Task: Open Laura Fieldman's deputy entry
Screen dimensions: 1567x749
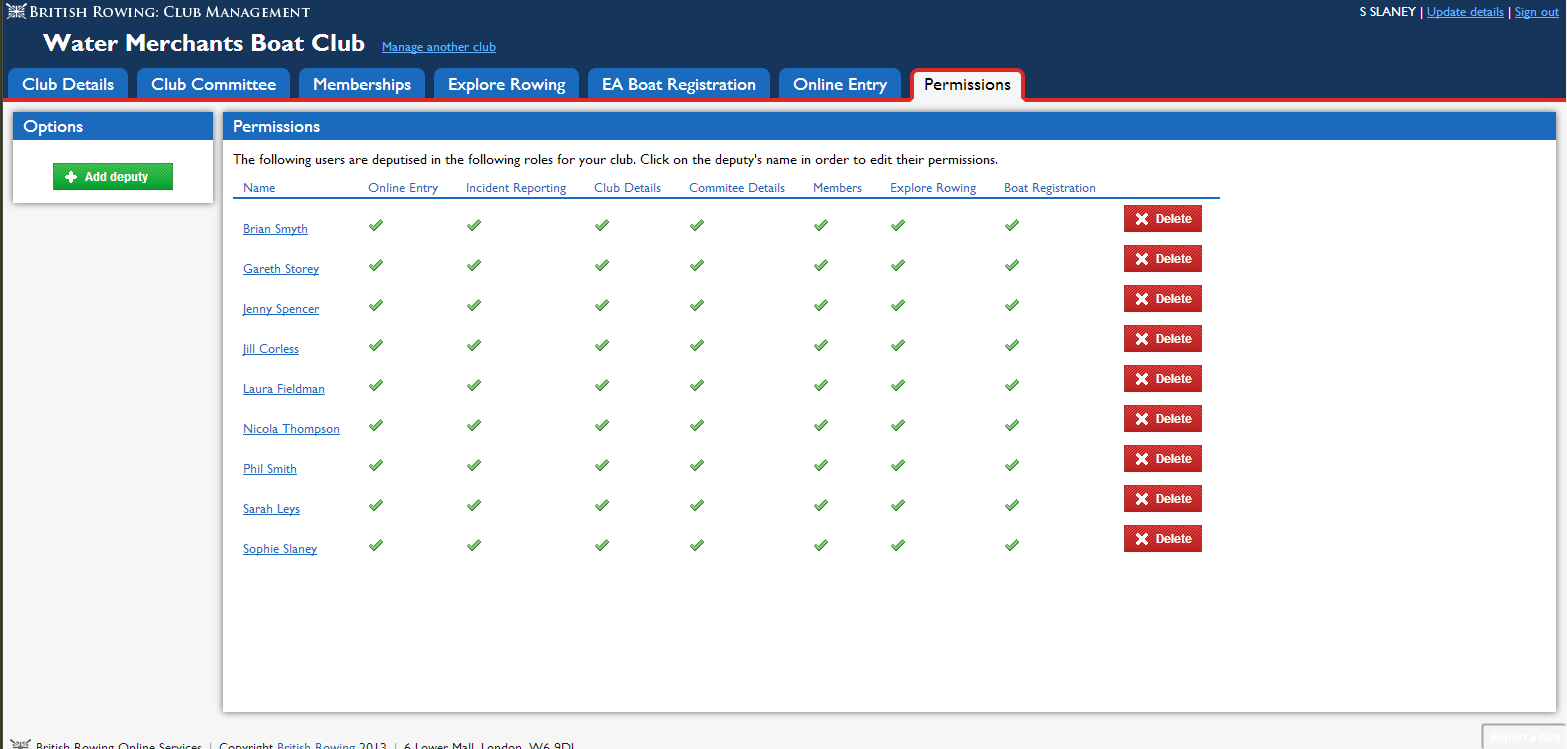Action: pyautogui.click(x=284, y=389)
